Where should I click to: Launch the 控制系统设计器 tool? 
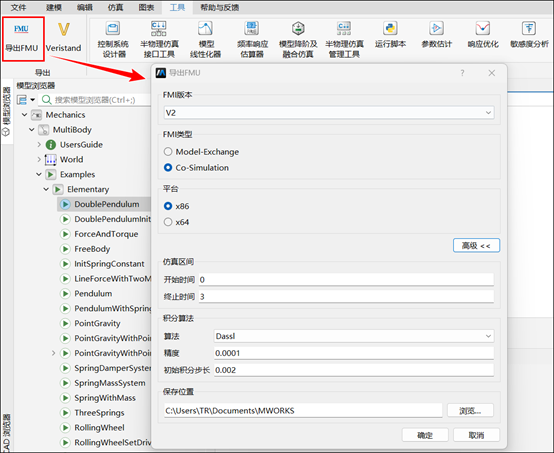113,39
